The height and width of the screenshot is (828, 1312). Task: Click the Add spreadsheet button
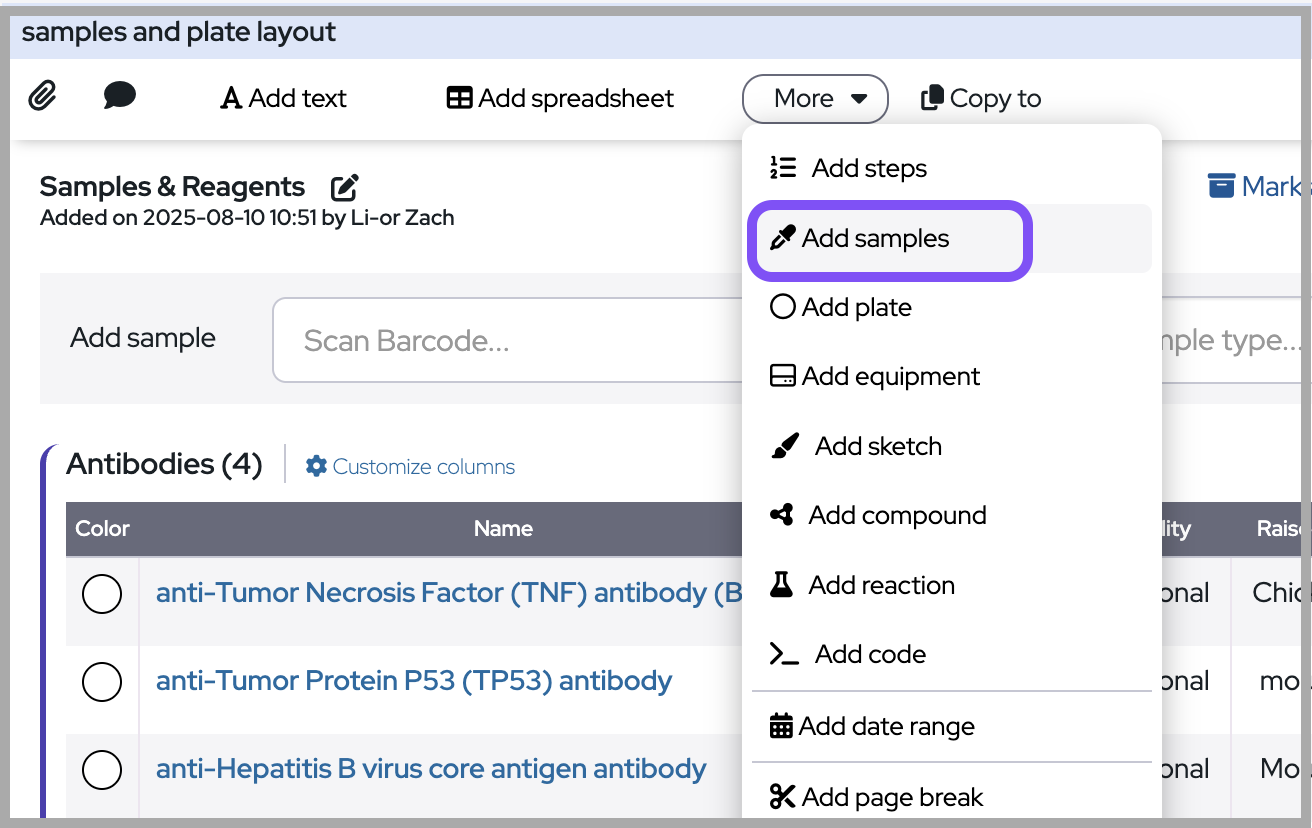coord(560,99)
